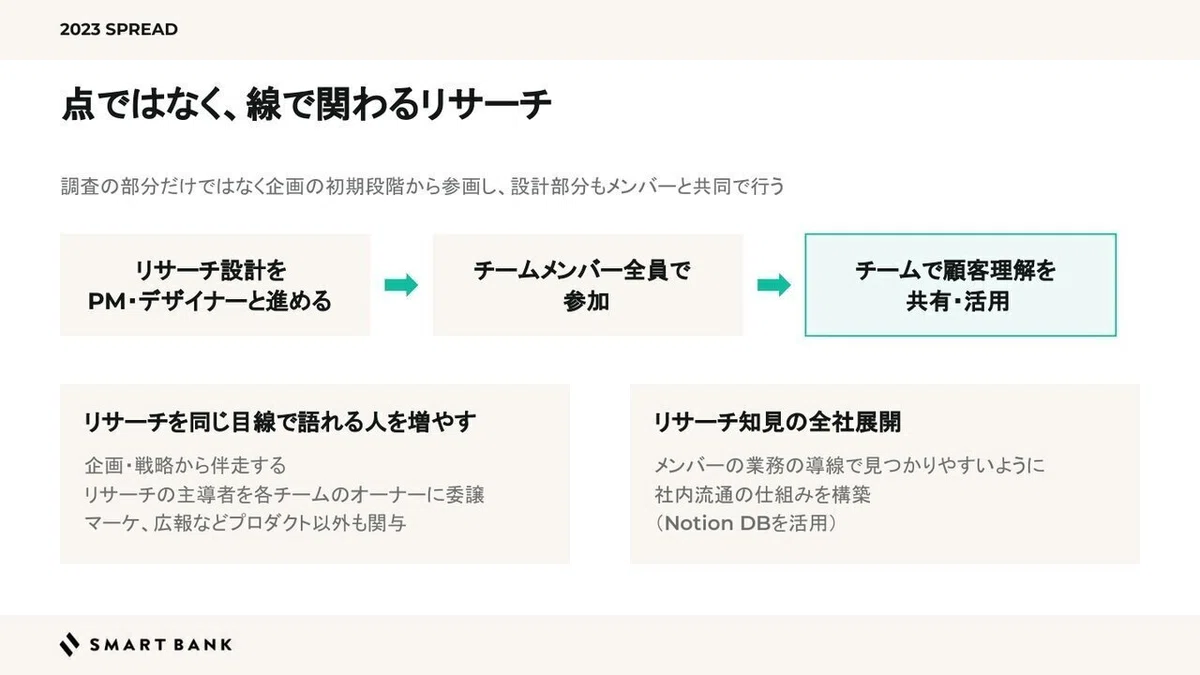The image size is (1200, 675).
Task: Click the second green arrow icon
Action: [x=774, y=285]
